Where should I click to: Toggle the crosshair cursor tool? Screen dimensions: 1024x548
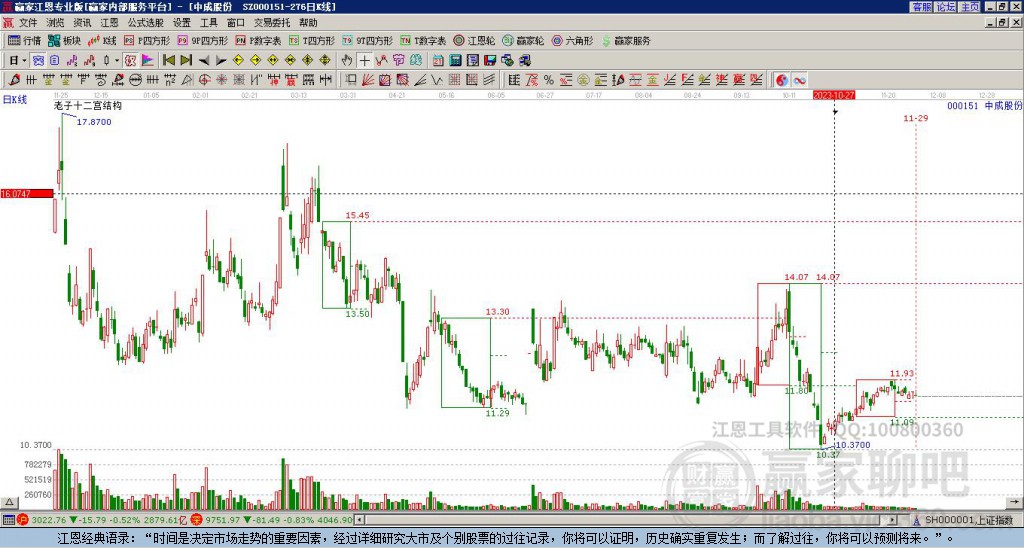point(364,61)
